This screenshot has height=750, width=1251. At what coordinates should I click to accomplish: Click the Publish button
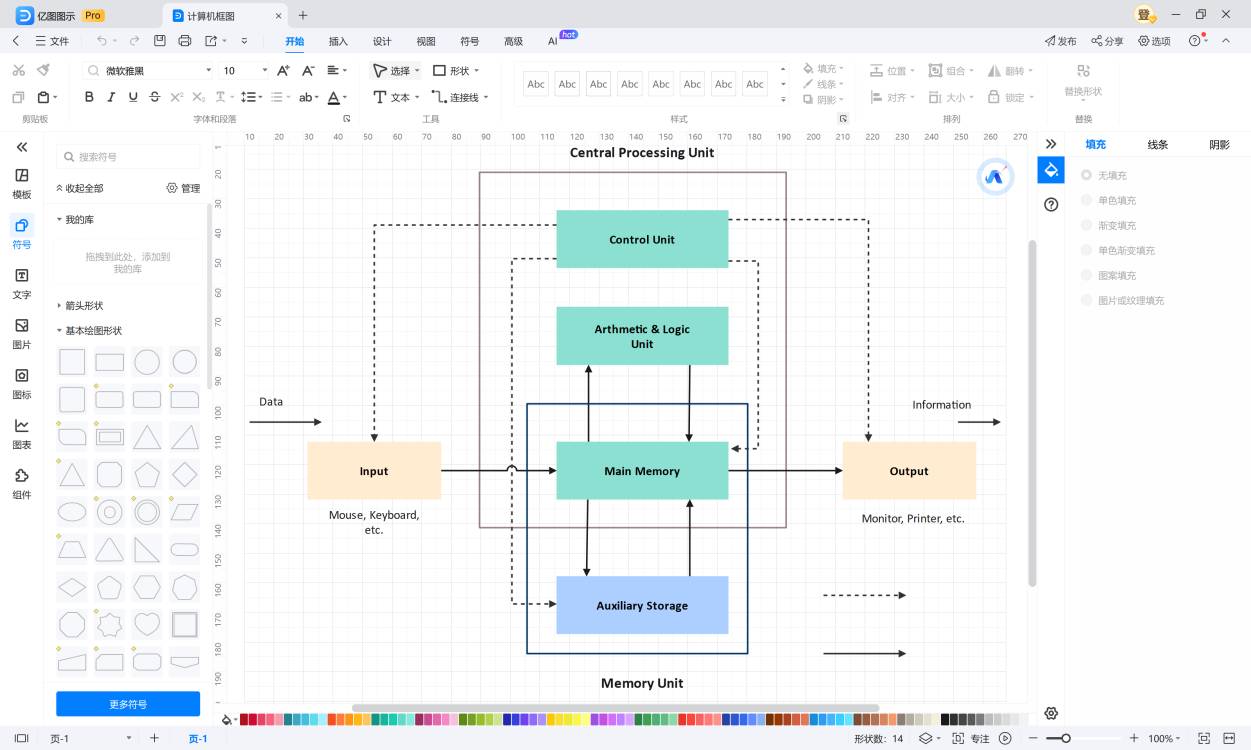(1060, 41)
